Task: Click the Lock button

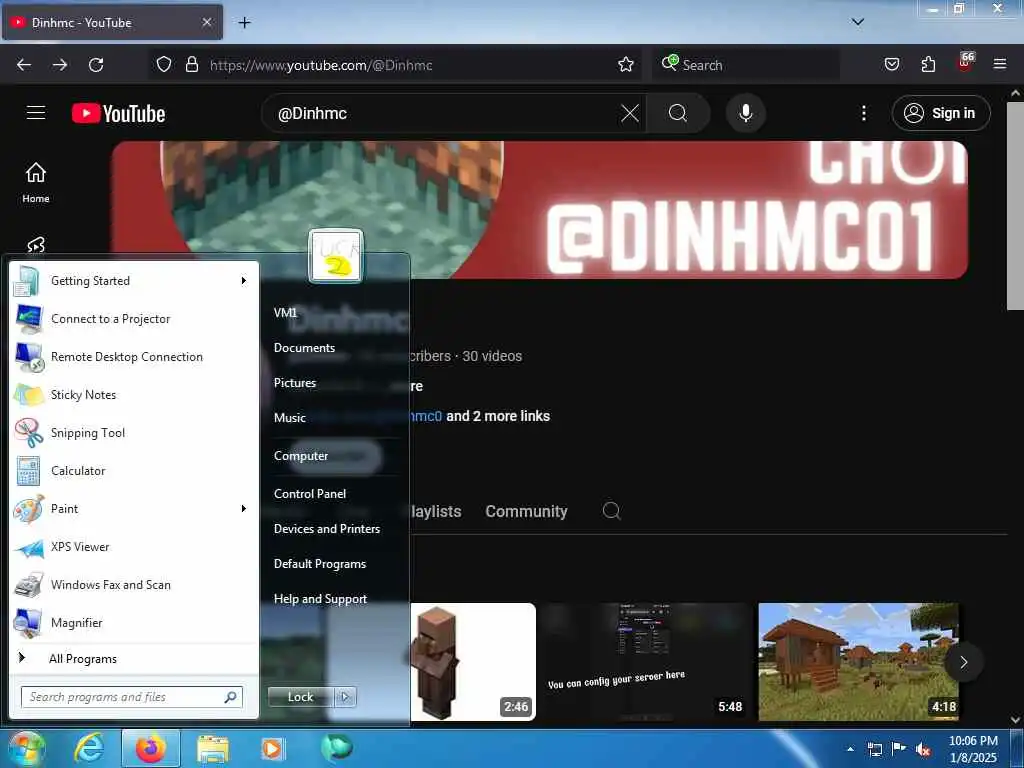Action: 301,697
